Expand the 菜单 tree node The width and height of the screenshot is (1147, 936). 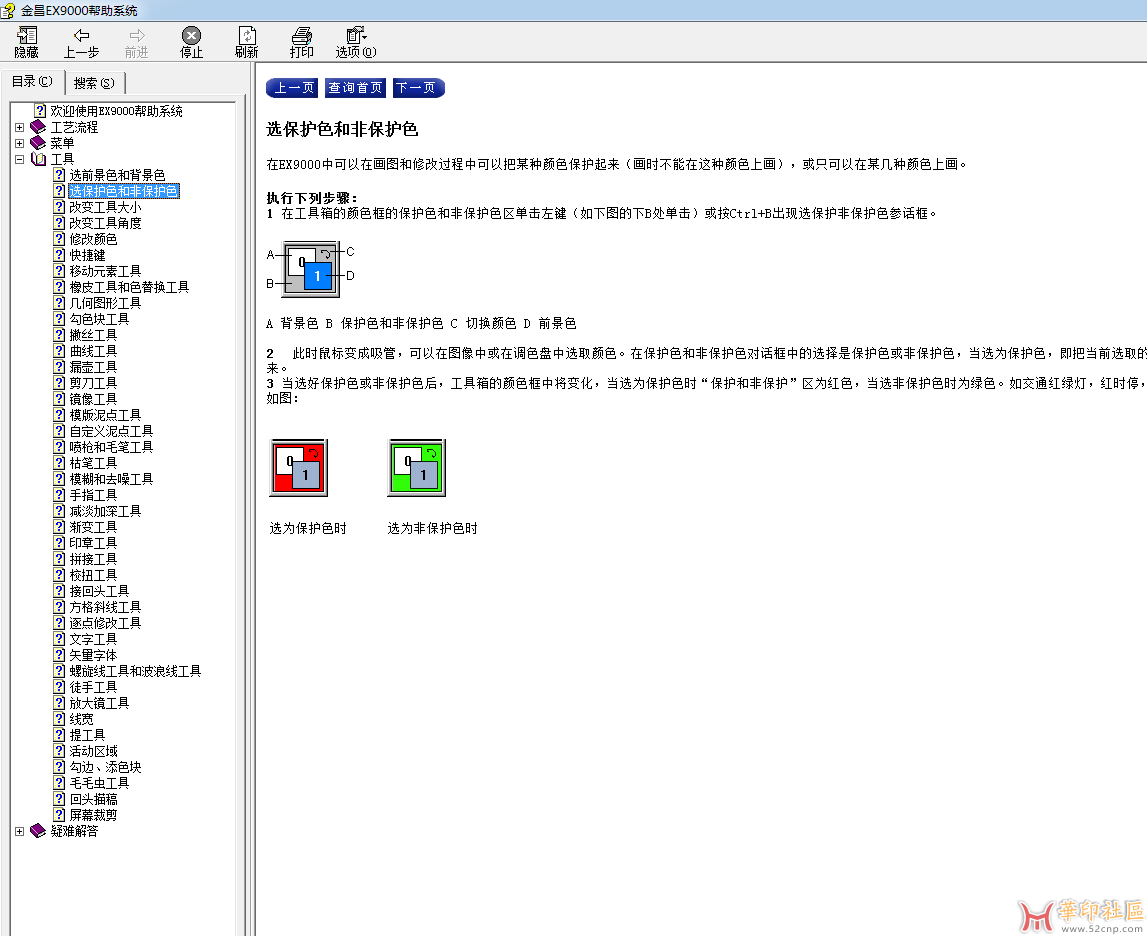tap(20, 143)
